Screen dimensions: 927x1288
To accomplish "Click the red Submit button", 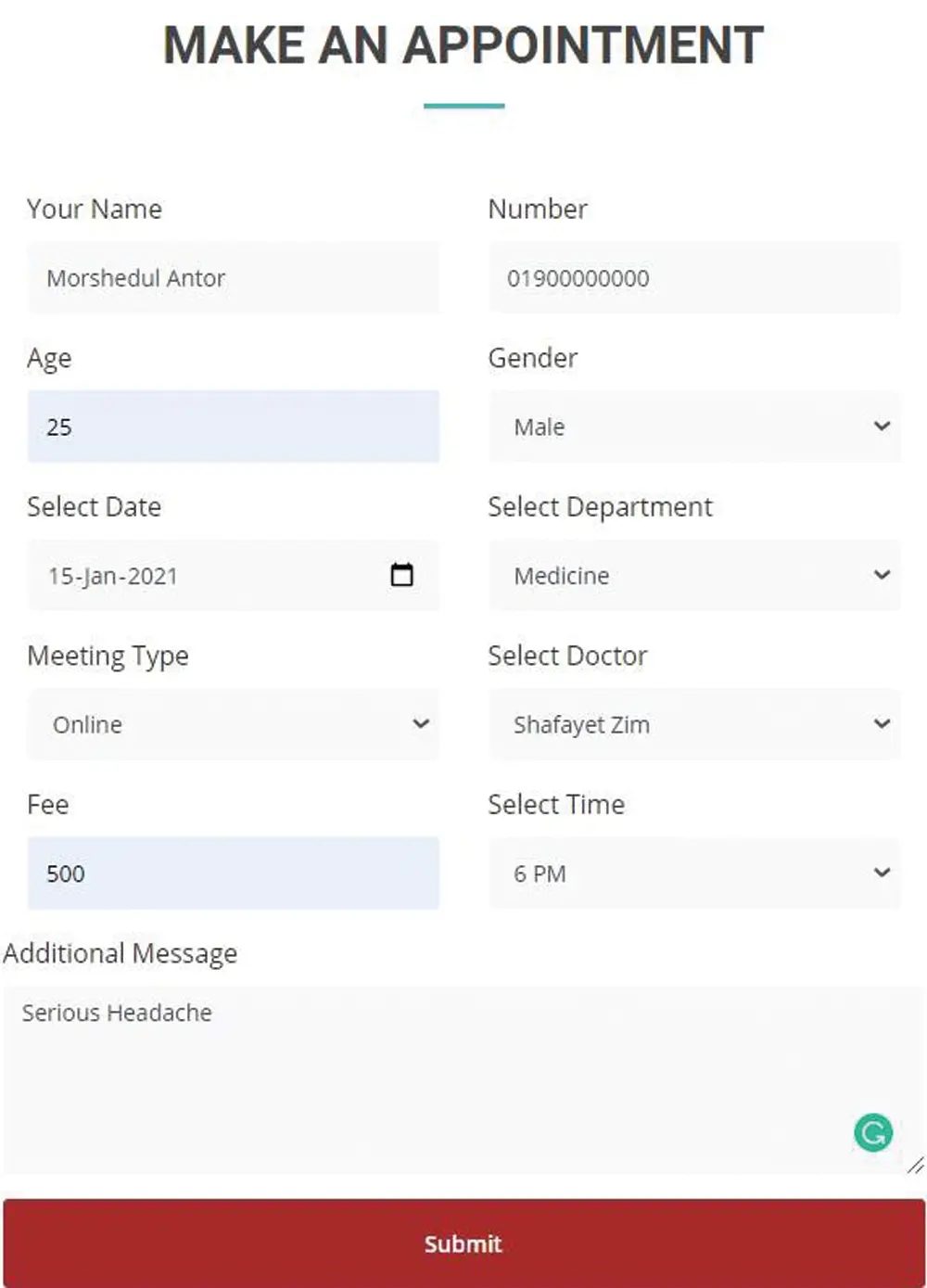I will tap(463, 1243).
